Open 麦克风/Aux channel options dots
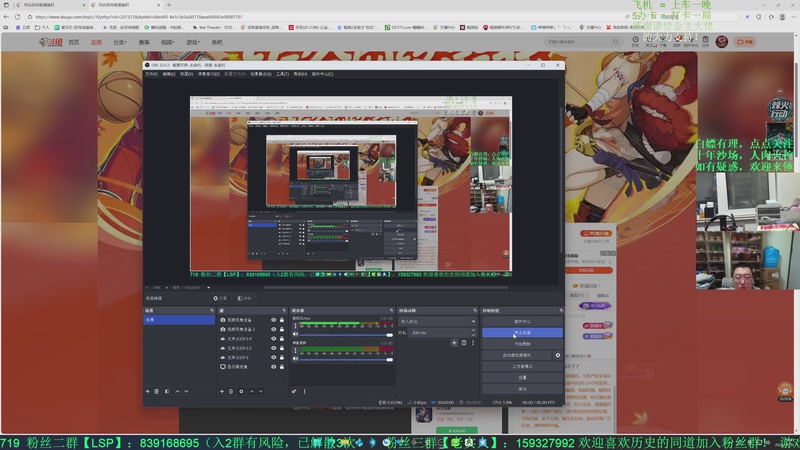Image resolution: width=800 pixels, height=450 pixels. pos(295,326)
